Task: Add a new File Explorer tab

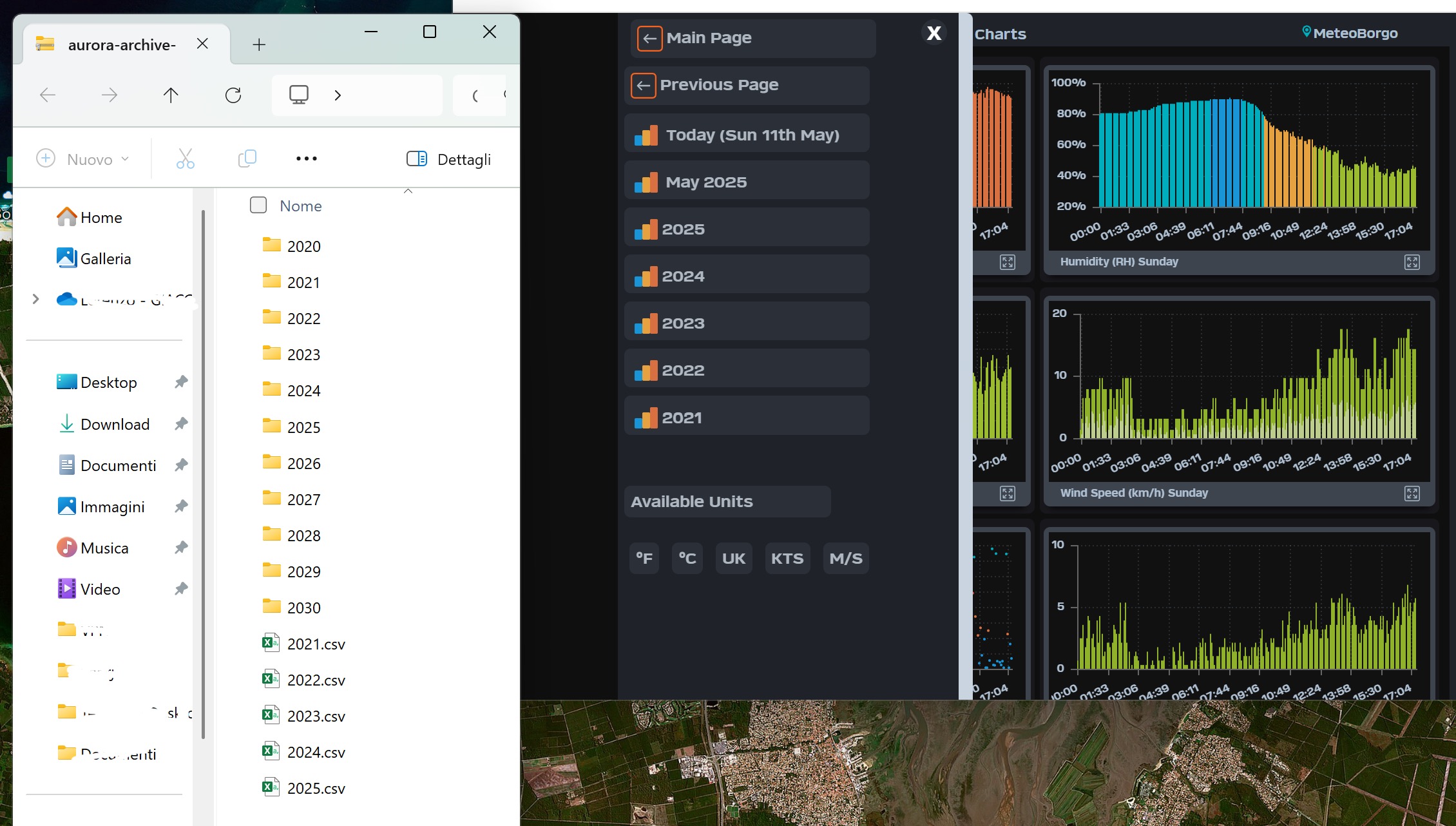Action: [259, 44]
